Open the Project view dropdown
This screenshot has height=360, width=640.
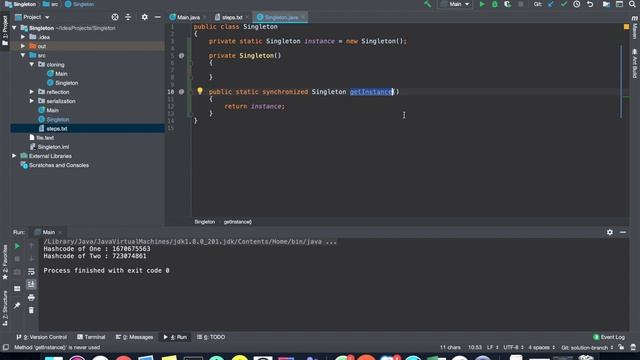coord(32,17)
